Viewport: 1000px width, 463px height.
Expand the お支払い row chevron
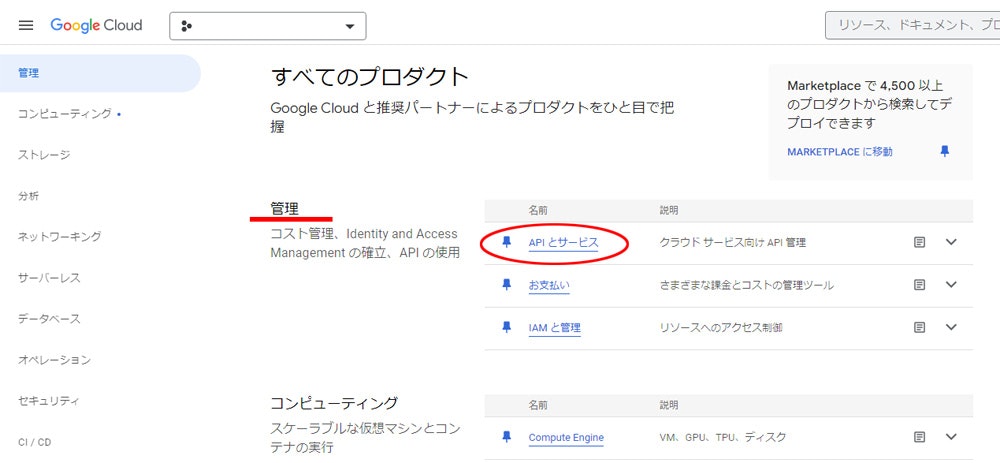[x=952, y=284]
